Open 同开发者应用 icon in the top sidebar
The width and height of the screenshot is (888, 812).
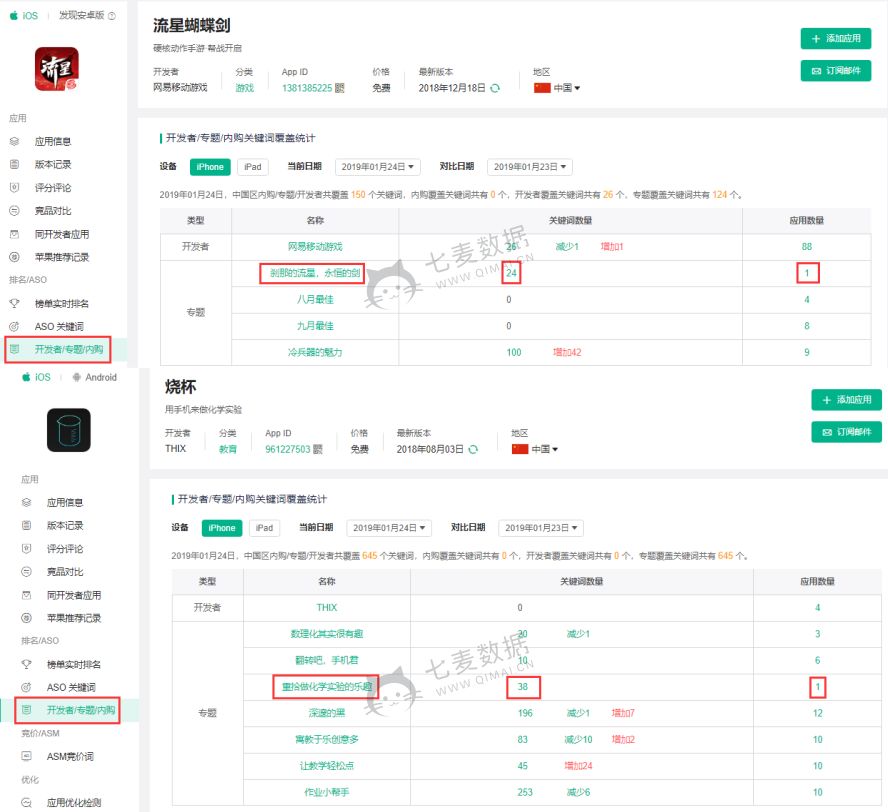[x=14, y=234]
